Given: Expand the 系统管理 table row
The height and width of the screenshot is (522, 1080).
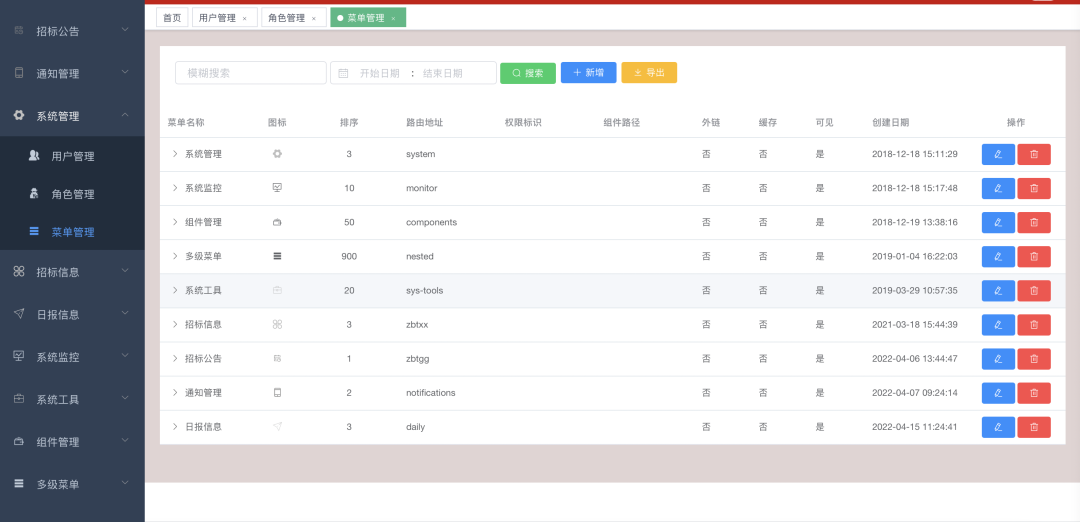Looking at the screenshot, I should pos(175,154).
